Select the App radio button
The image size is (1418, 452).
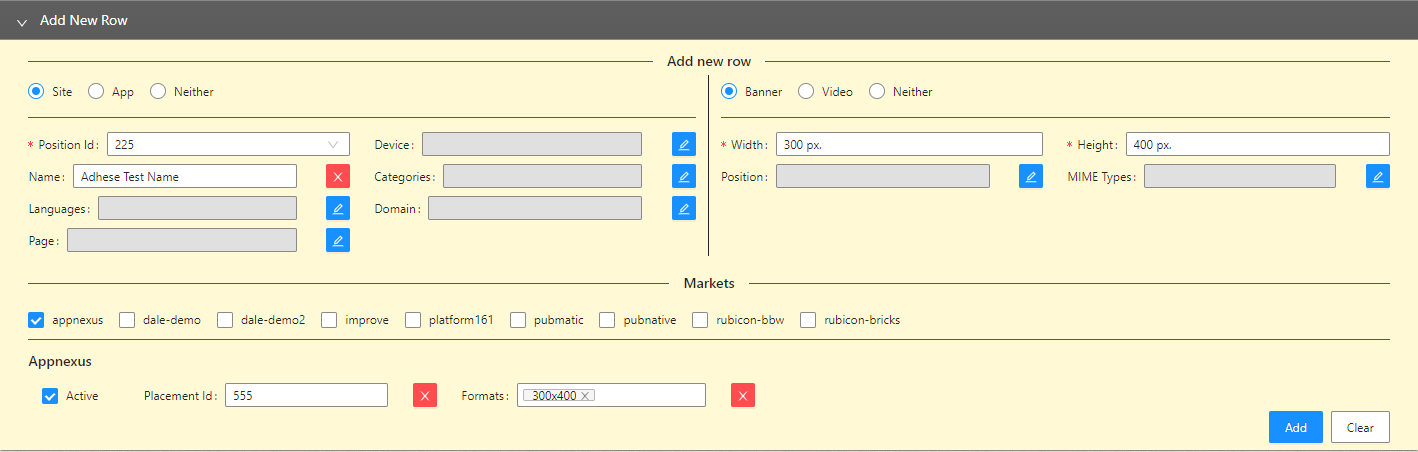coord(97,91)
